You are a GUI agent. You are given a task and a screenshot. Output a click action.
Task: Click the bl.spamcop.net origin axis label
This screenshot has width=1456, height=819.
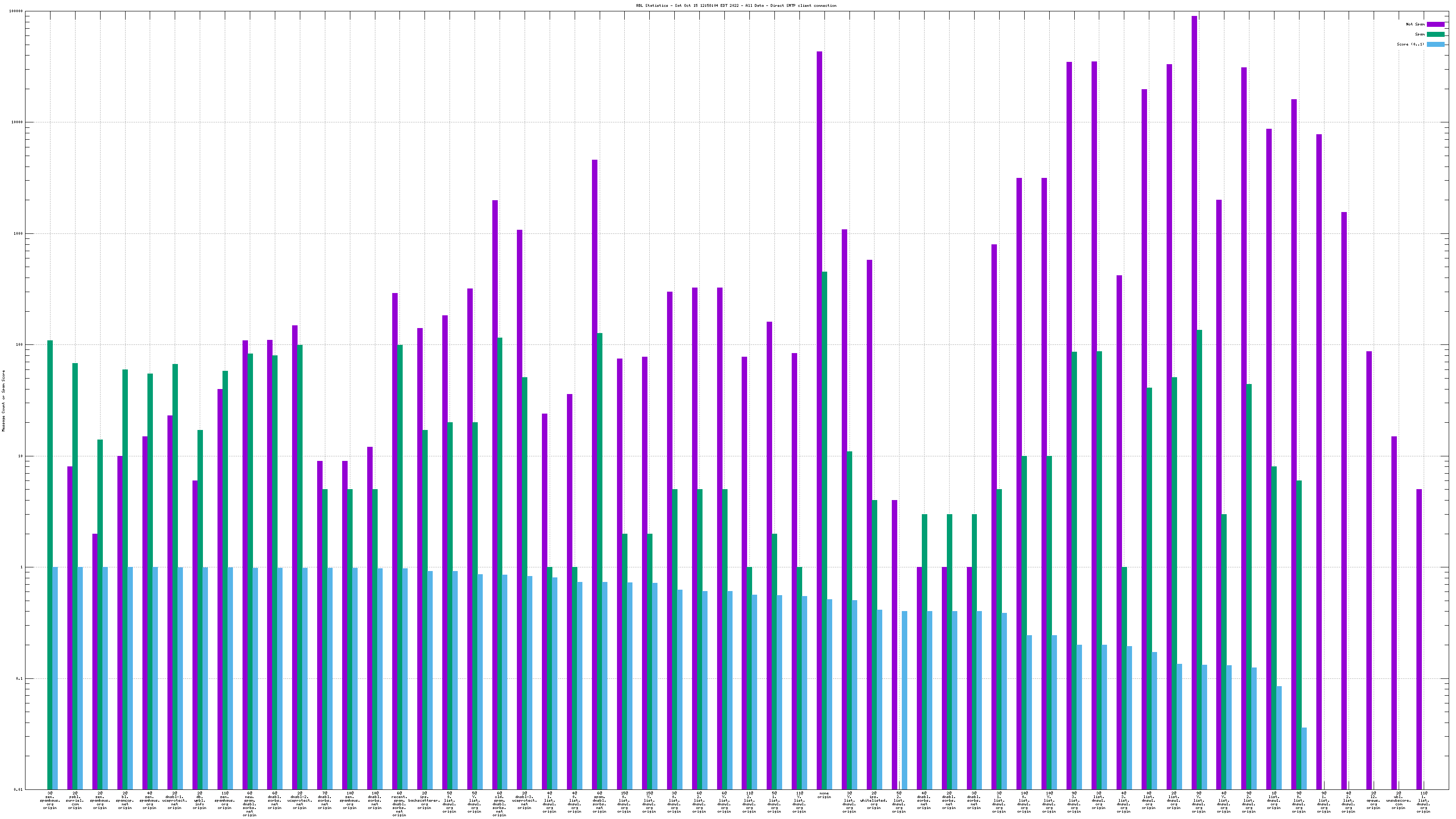click(125, 800)
